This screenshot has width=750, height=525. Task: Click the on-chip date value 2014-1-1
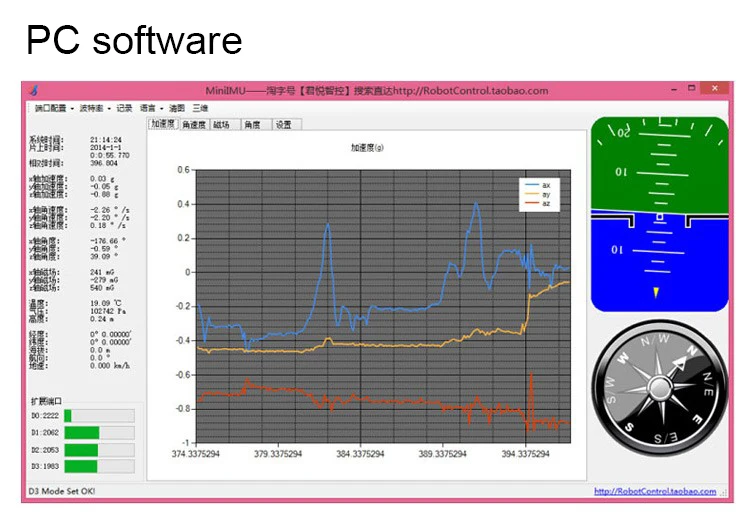pos(104,147)
